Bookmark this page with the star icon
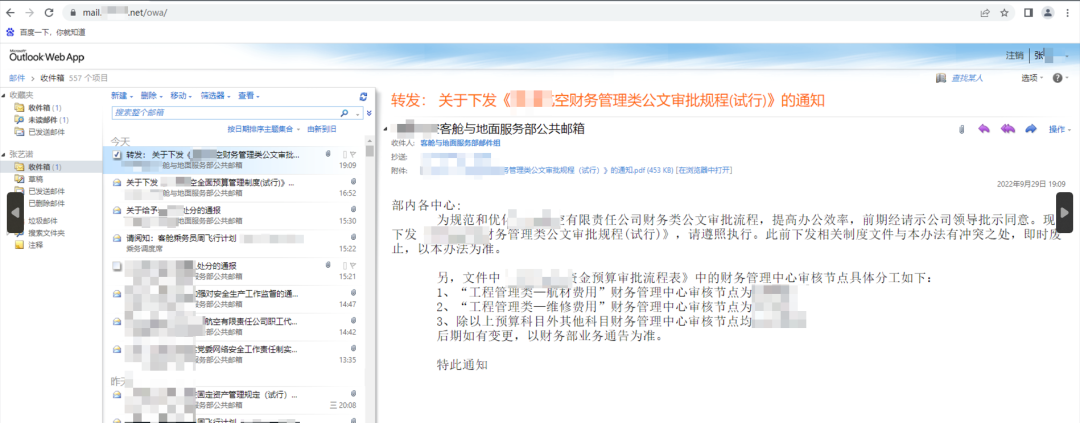This screenshot has height=423, width=1080. point(1005,12)
